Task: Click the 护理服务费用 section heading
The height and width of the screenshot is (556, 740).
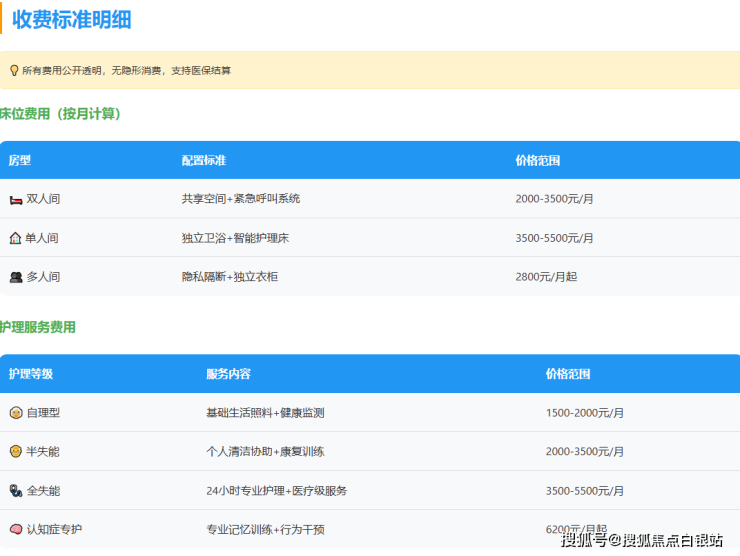Action: tap(38, 327)
